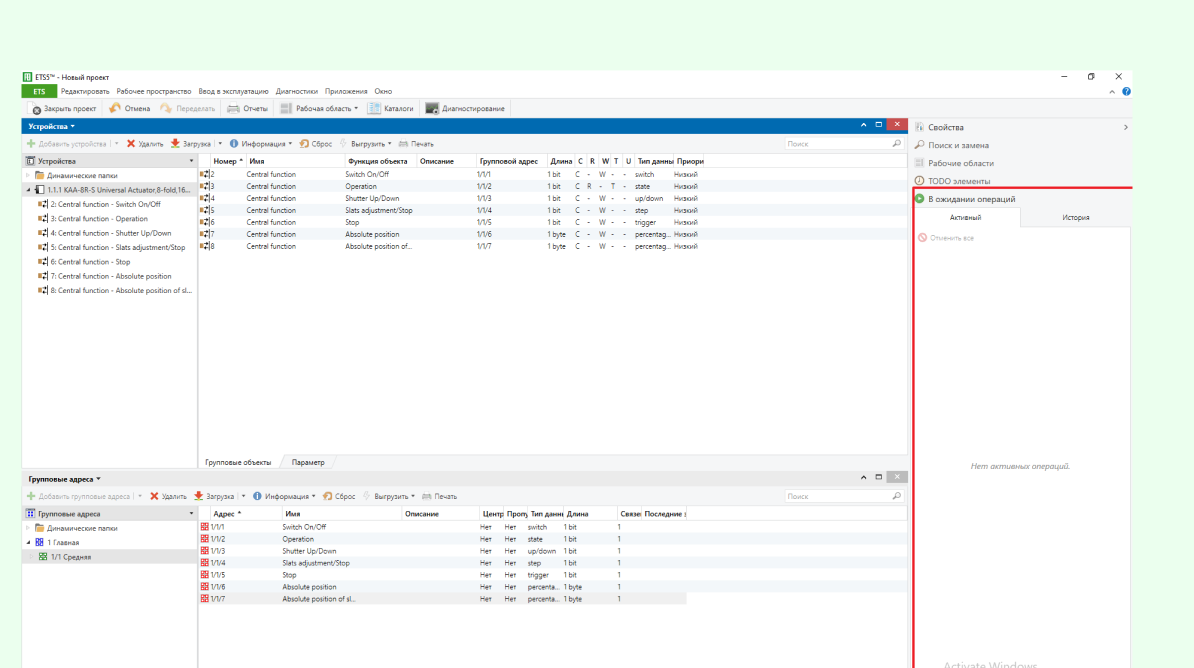
Task: Switch to the Параметр tab
Action: click(x=308, y=462)
